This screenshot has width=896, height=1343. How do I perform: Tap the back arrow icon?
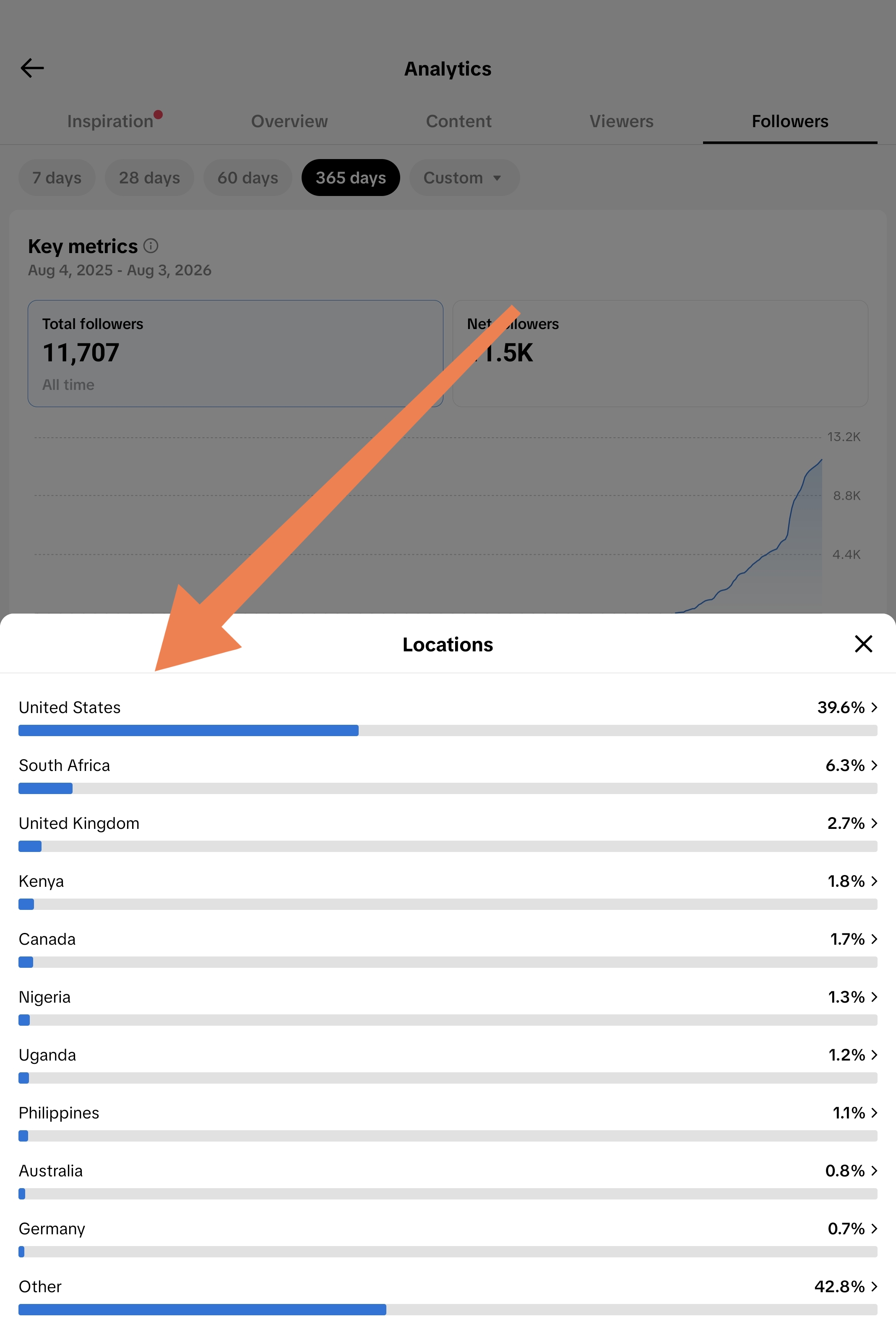(32, 68)
